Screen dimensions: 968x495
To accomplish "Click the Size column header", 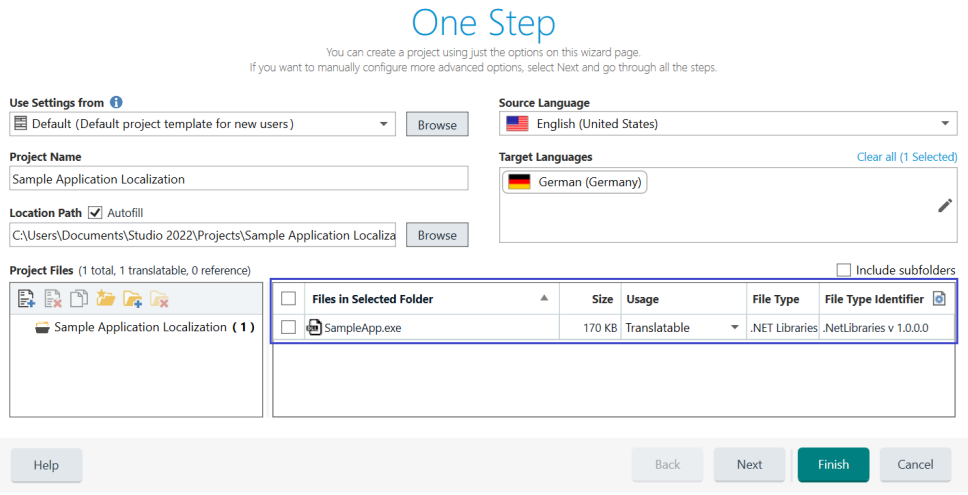I will (x=590, y=299).
